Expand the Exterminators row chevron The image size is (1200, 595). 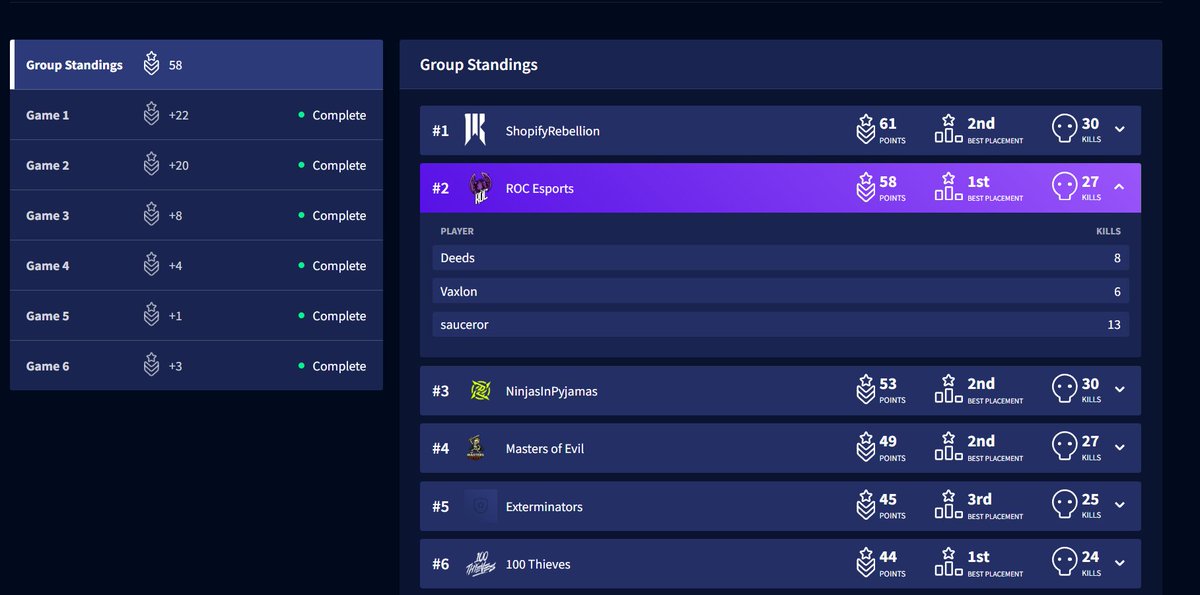[1119, 506]
